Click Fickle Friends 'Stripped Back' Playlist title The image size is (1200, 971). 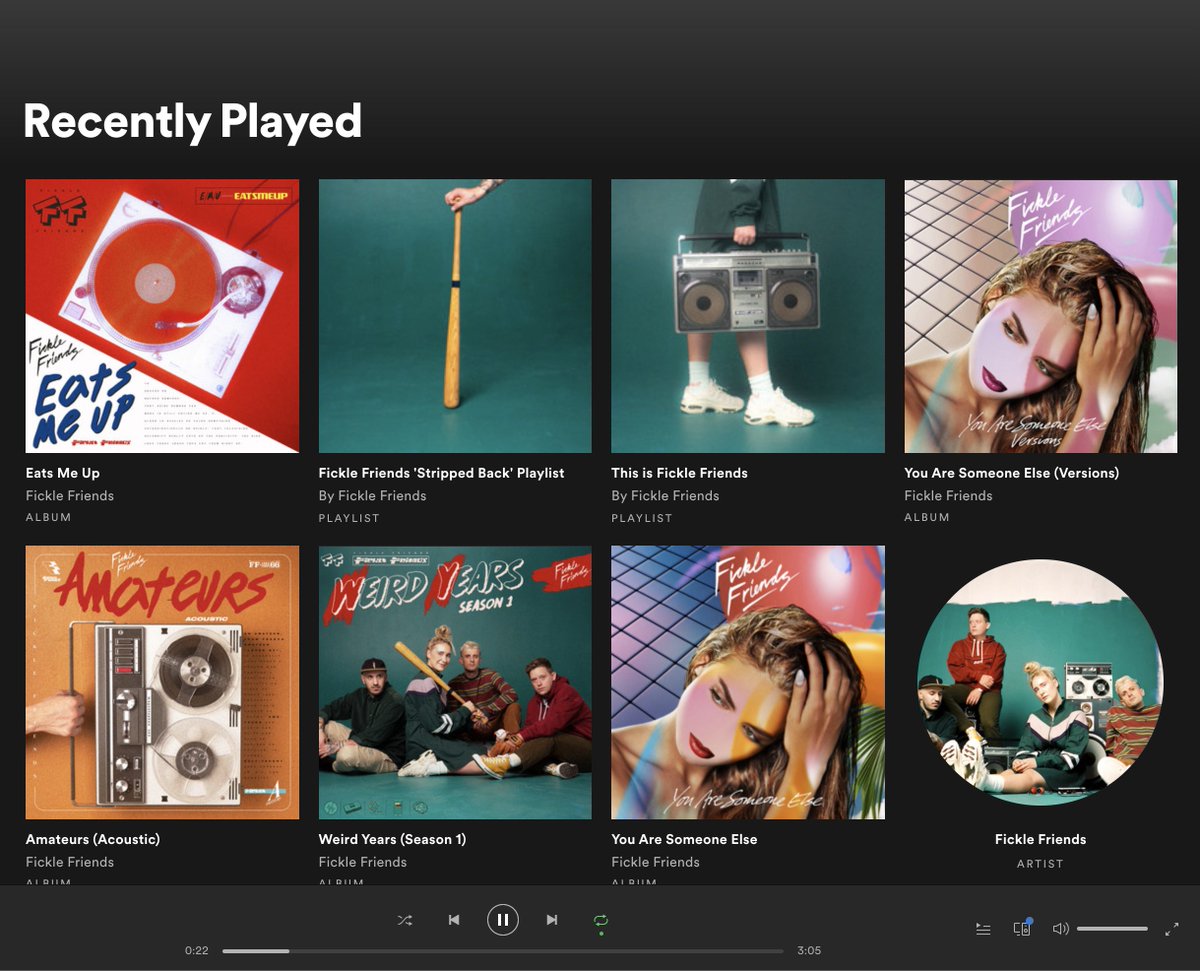442,473
